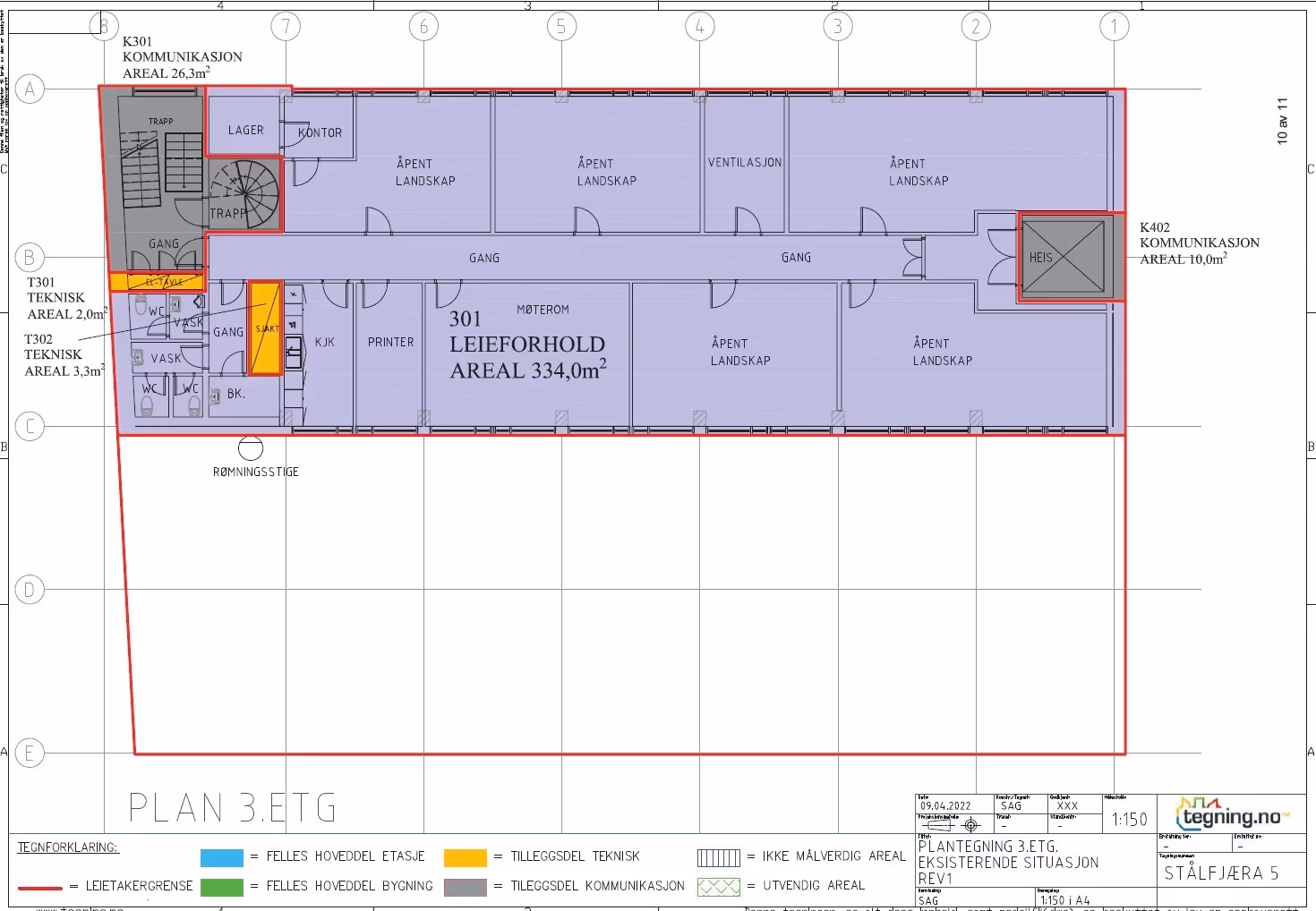
Task: Select grid axis marker 4
Action: click(x=700, y=26)
